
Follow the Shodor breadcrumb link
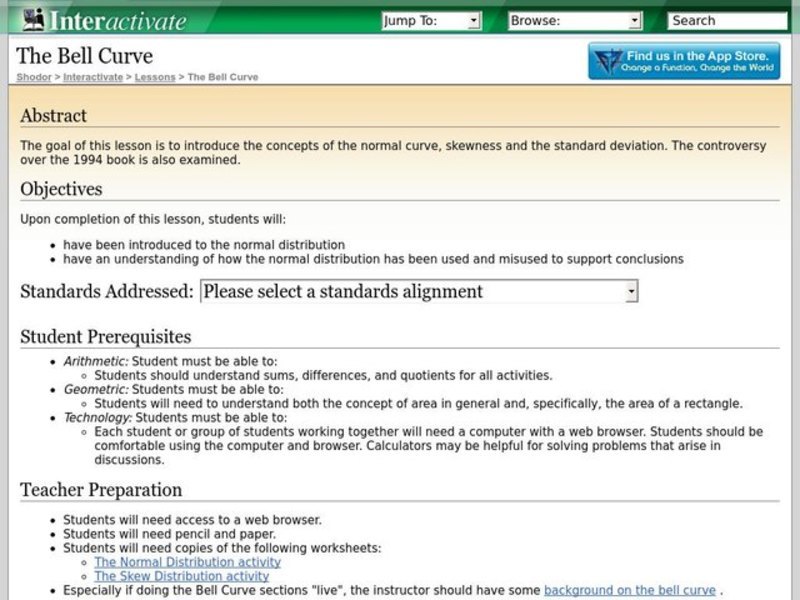[33, 76]
